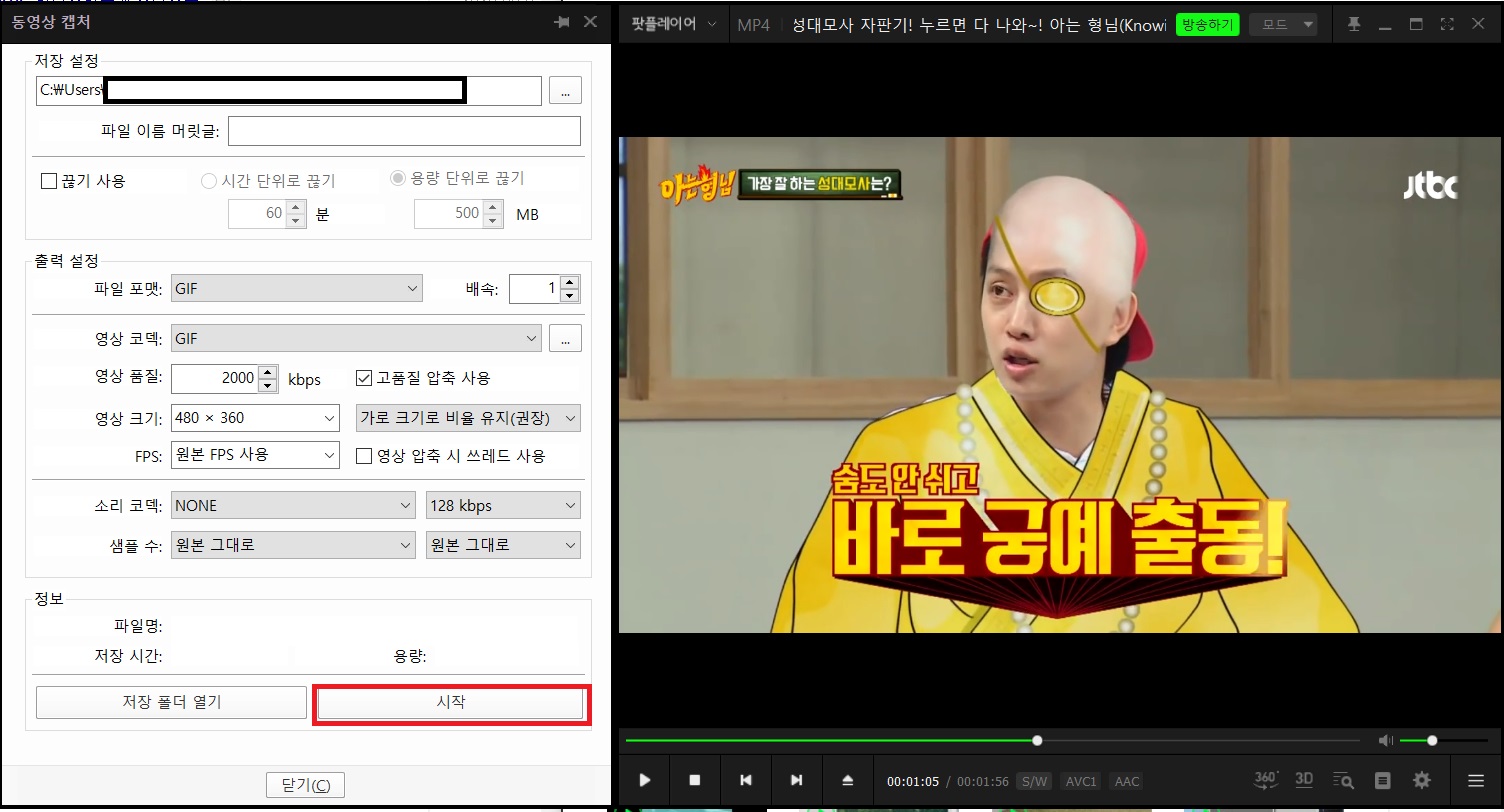Jump to previous track
This screenshot has height=812, width=1504.
point(746,780)
